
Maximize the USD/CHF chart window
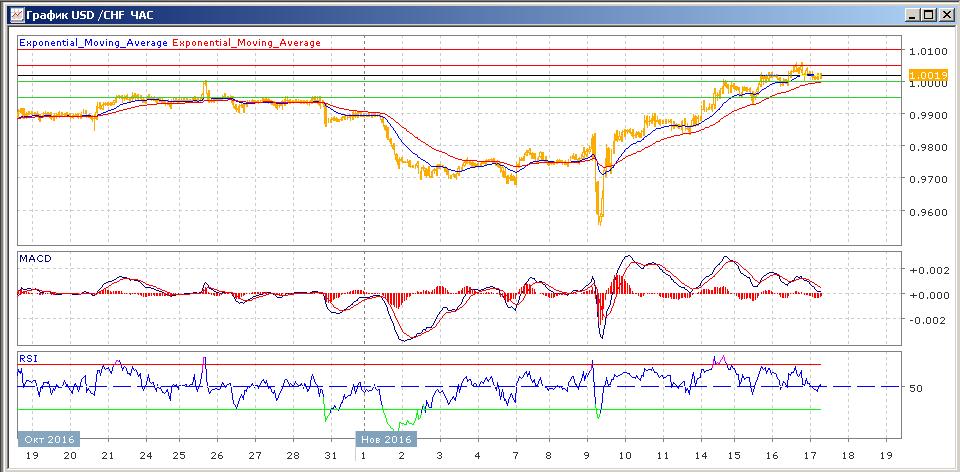(928, 15)
